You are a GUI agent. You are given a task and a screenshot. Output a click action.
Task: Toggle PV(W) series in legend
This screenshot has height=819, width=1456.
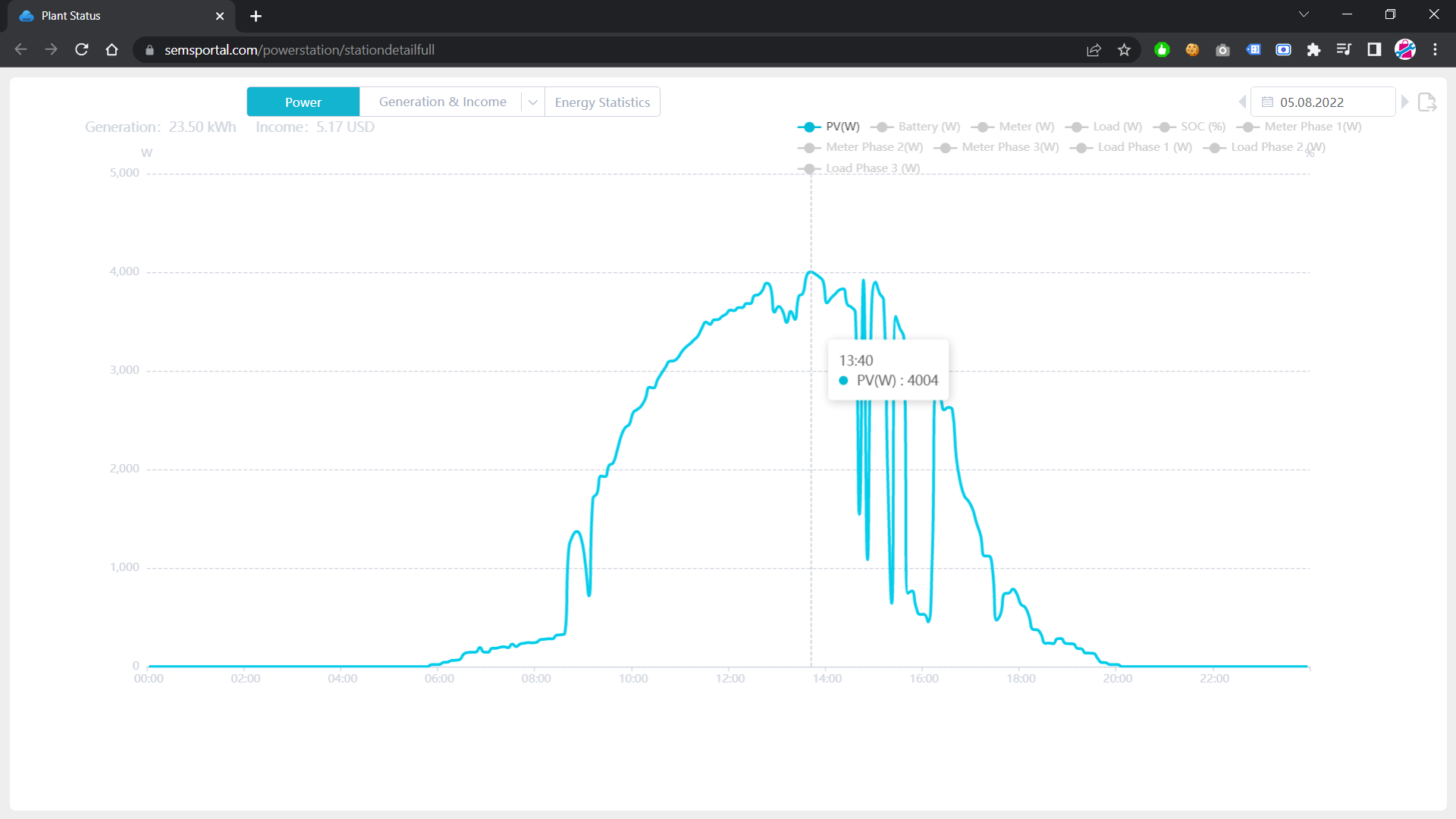point(829,127)
